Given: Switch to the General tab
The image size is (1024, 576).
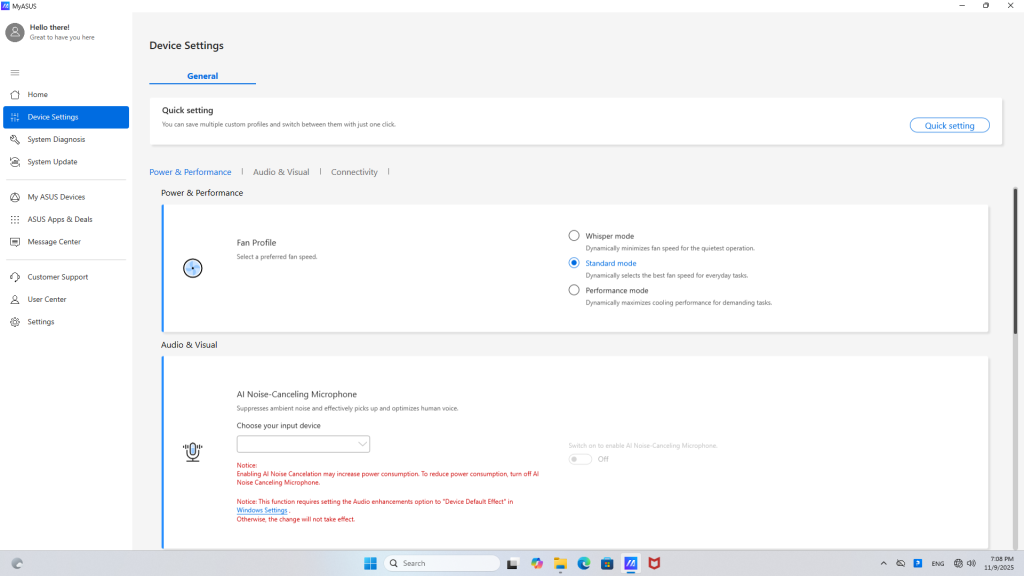Looking at the screenshot, I should (x=202, y=76).
